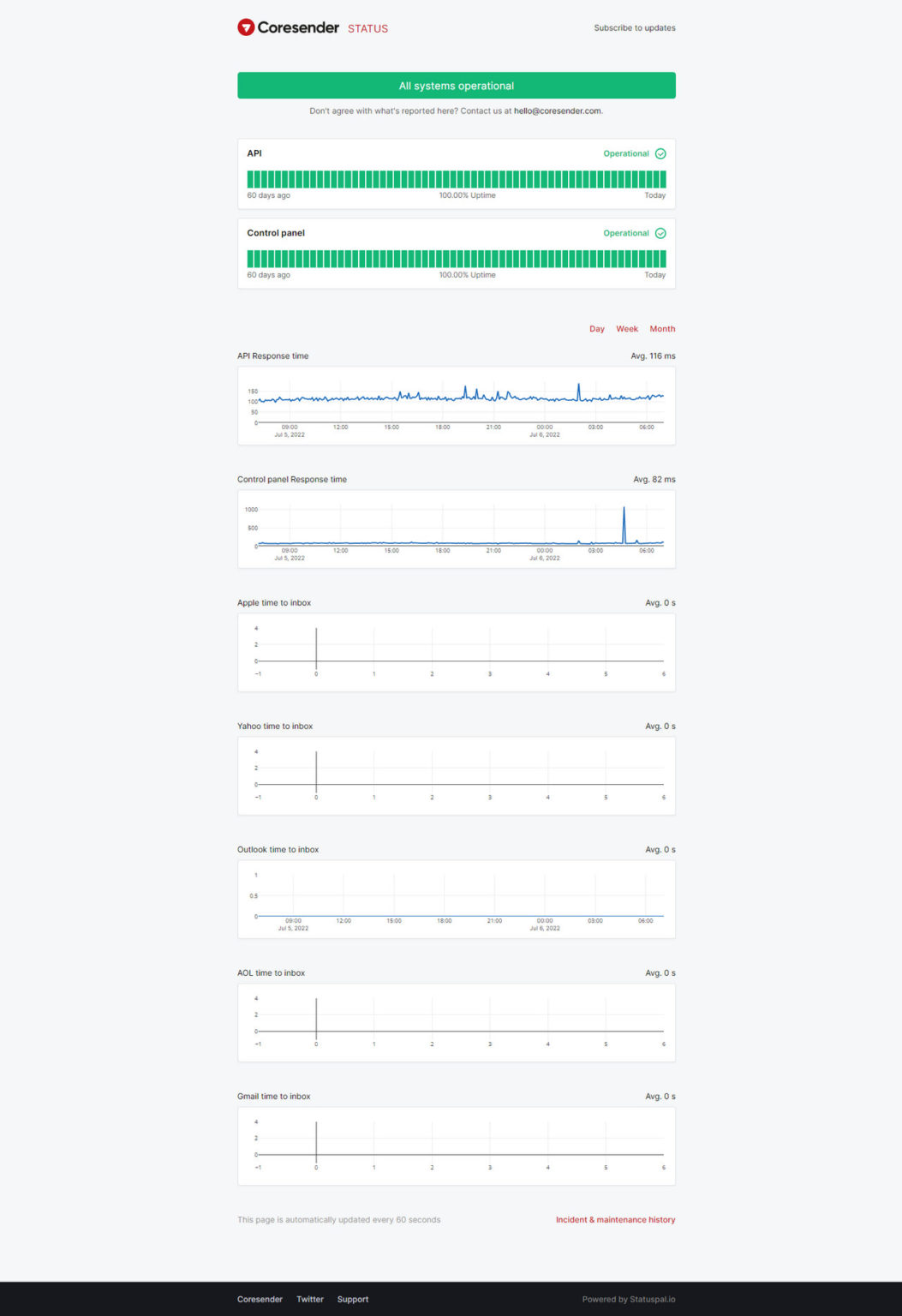Click the Coresender logo icon
The image size is (902, 1316).
coord(246,27)
